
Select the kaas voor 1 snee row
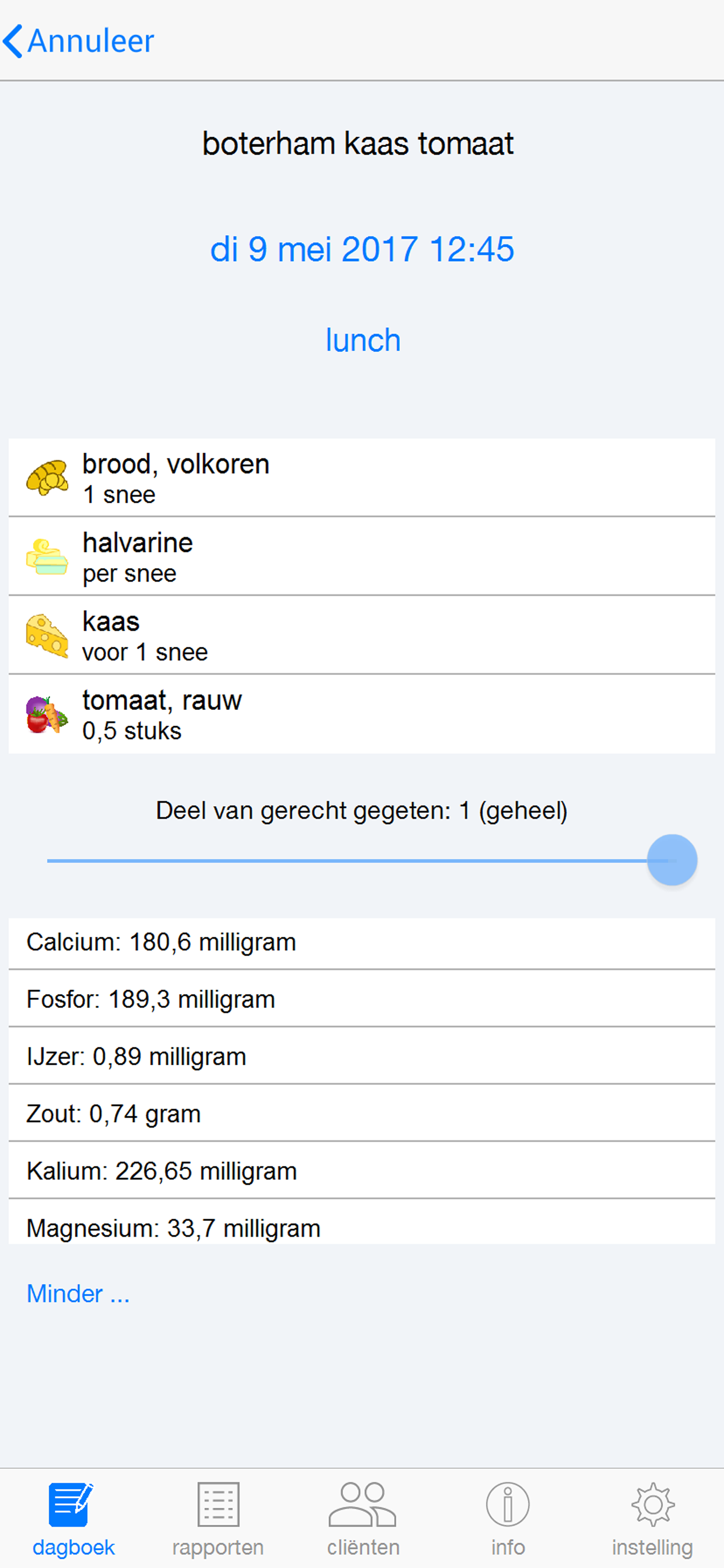tap(362, 635)
